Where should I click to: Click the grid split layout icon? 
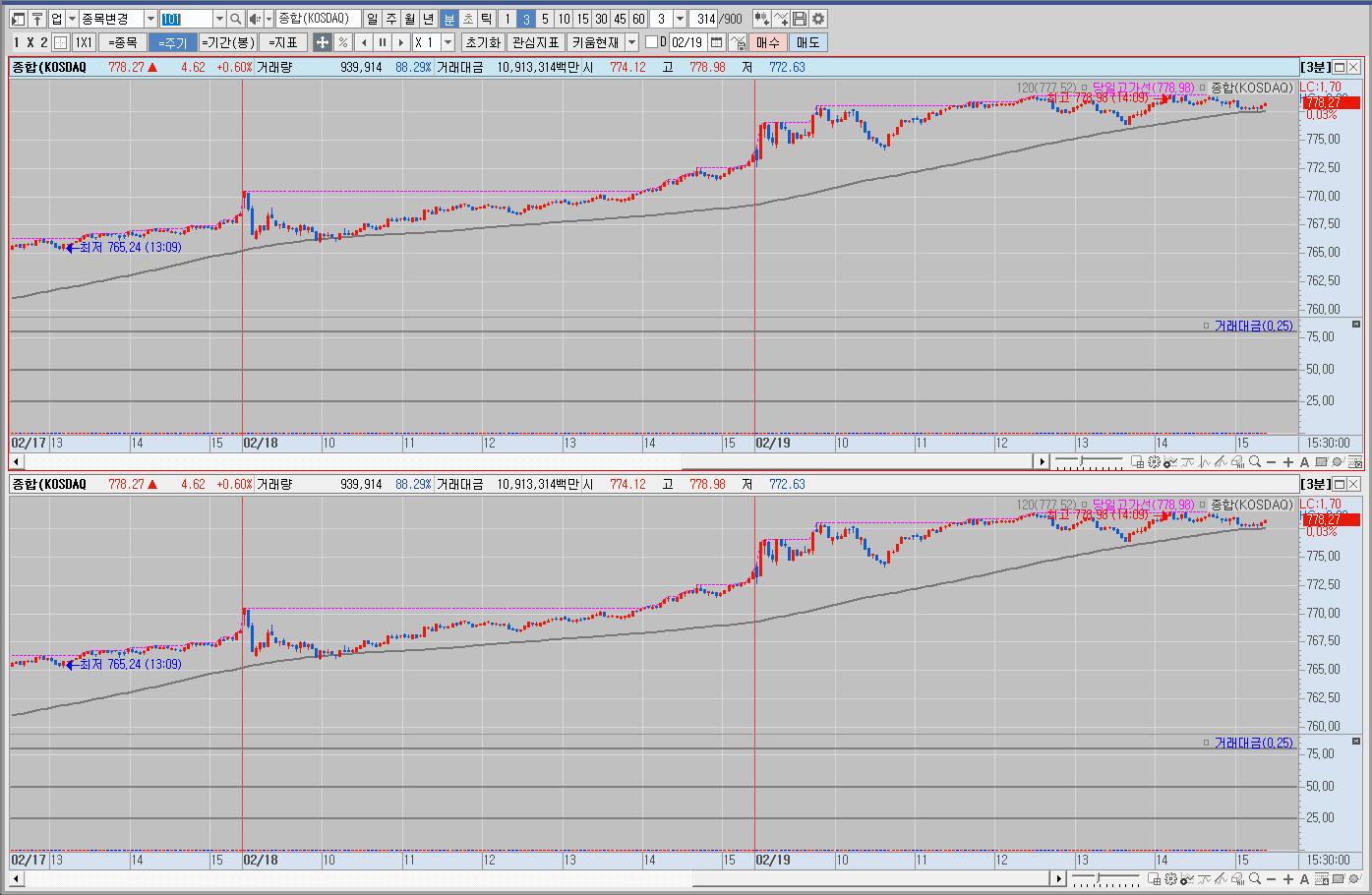[61, 42]
